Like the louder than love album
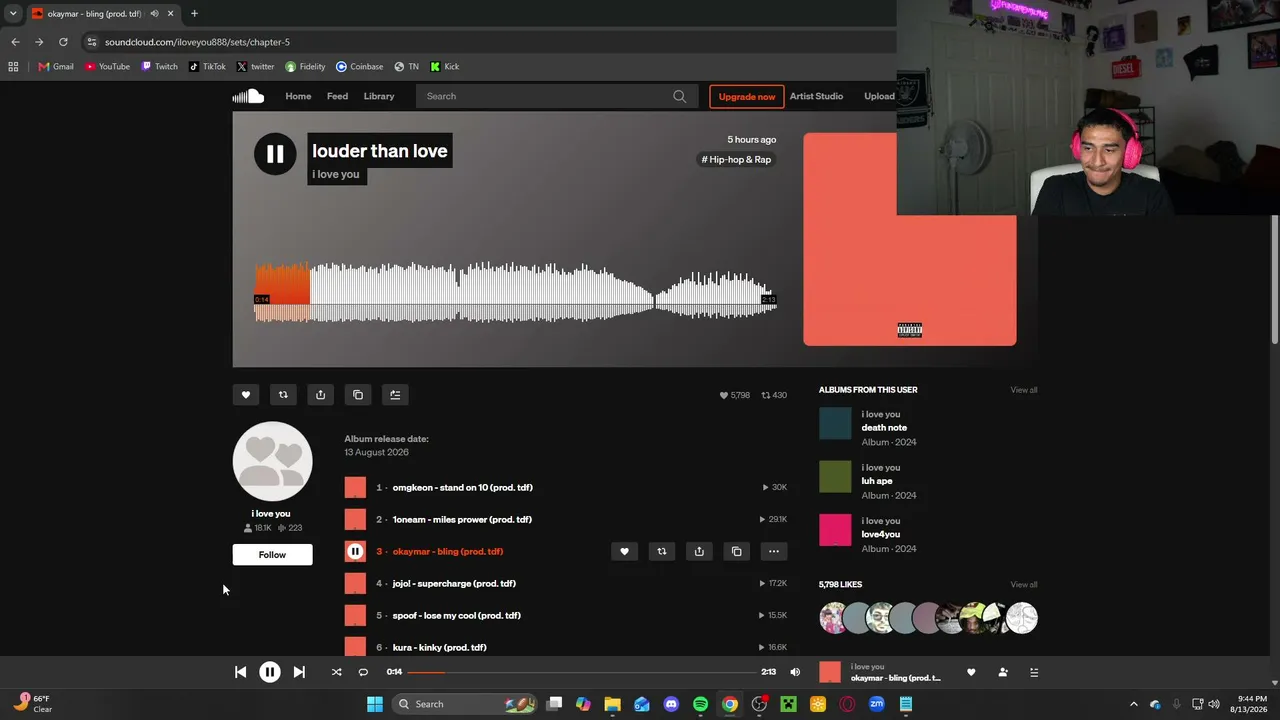Image resolution: width=1280 pixels, height=720 pixels. [x=246, y=395]
